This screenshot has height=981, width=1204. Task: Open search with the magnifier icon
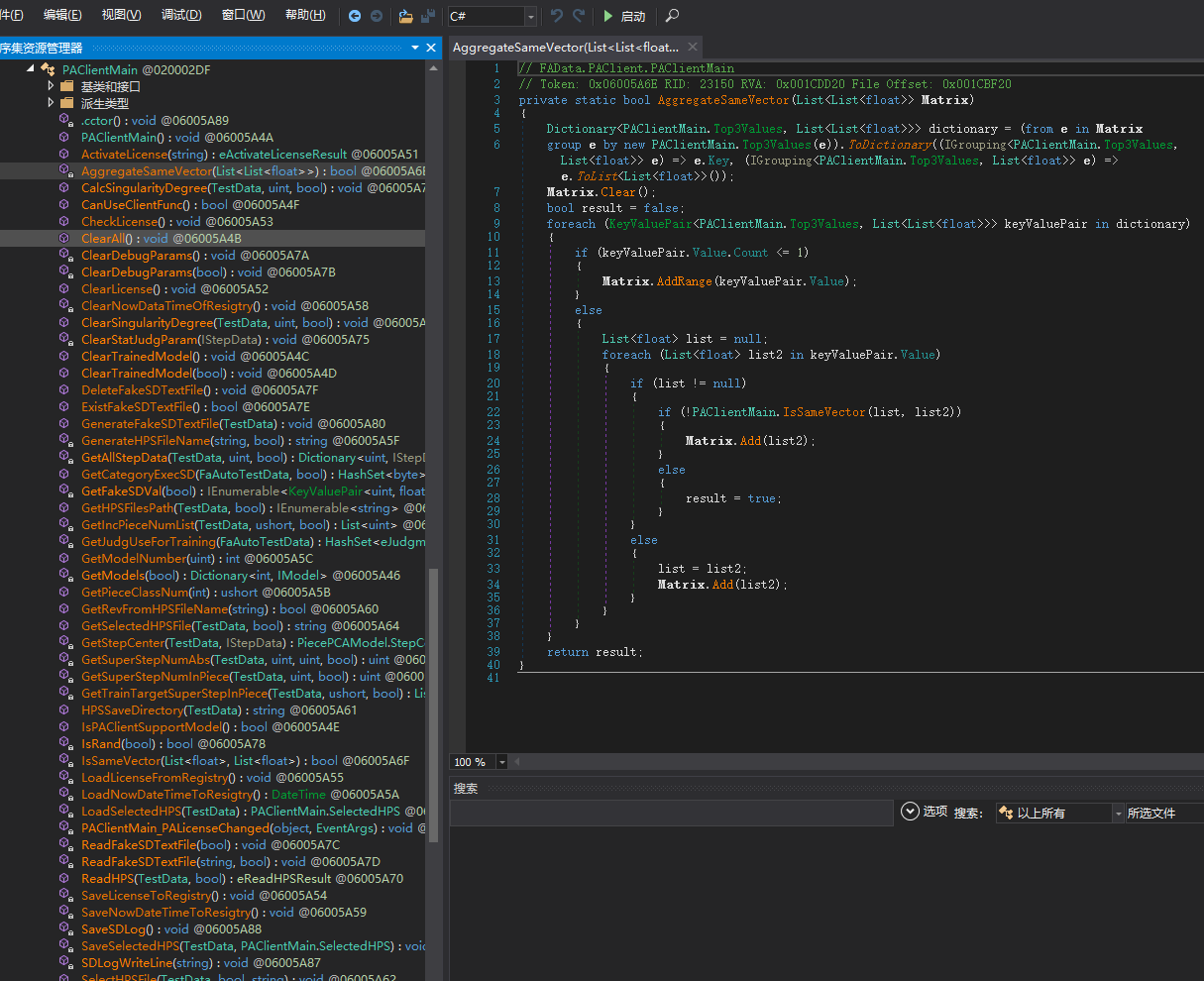[672, 16]
